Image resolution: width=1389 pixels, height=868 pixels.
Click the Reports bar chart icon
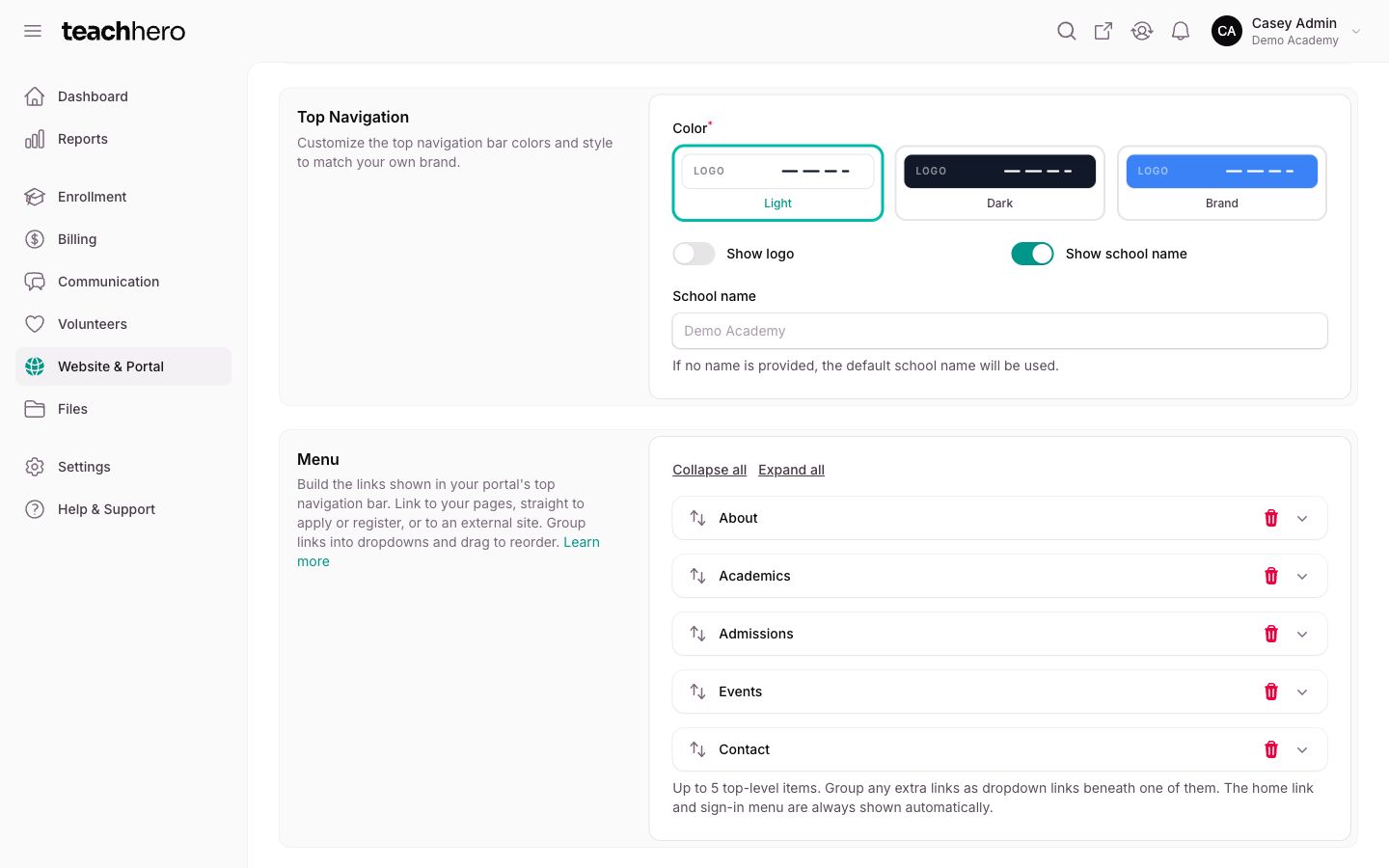click(35, 139)
